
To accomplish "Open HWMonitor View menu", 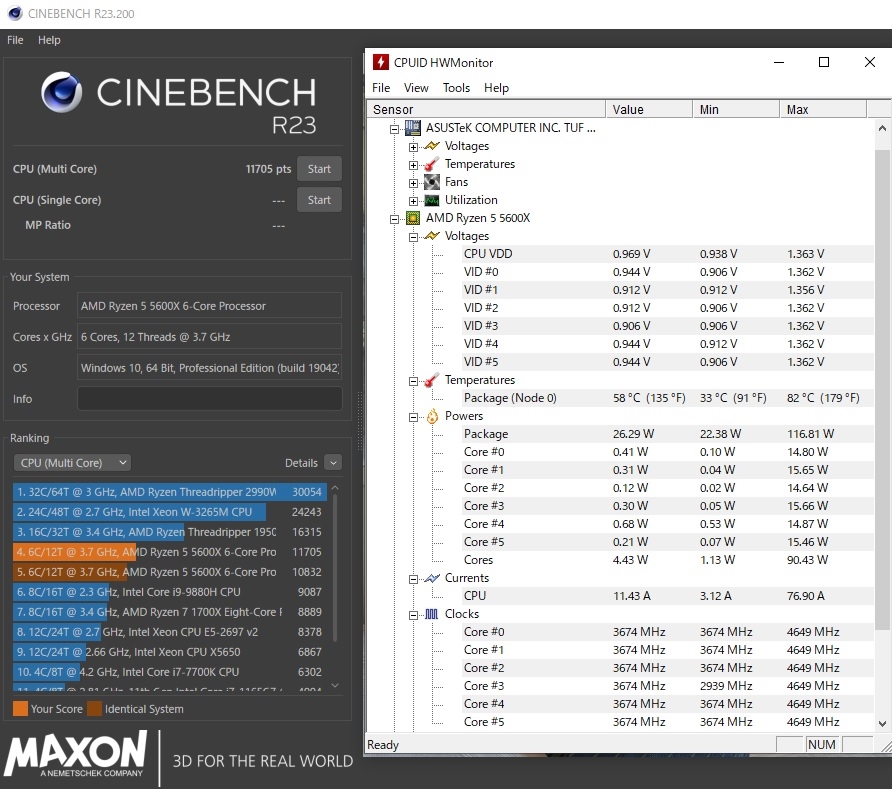I will pyautogui.click(x=416, y=88).
